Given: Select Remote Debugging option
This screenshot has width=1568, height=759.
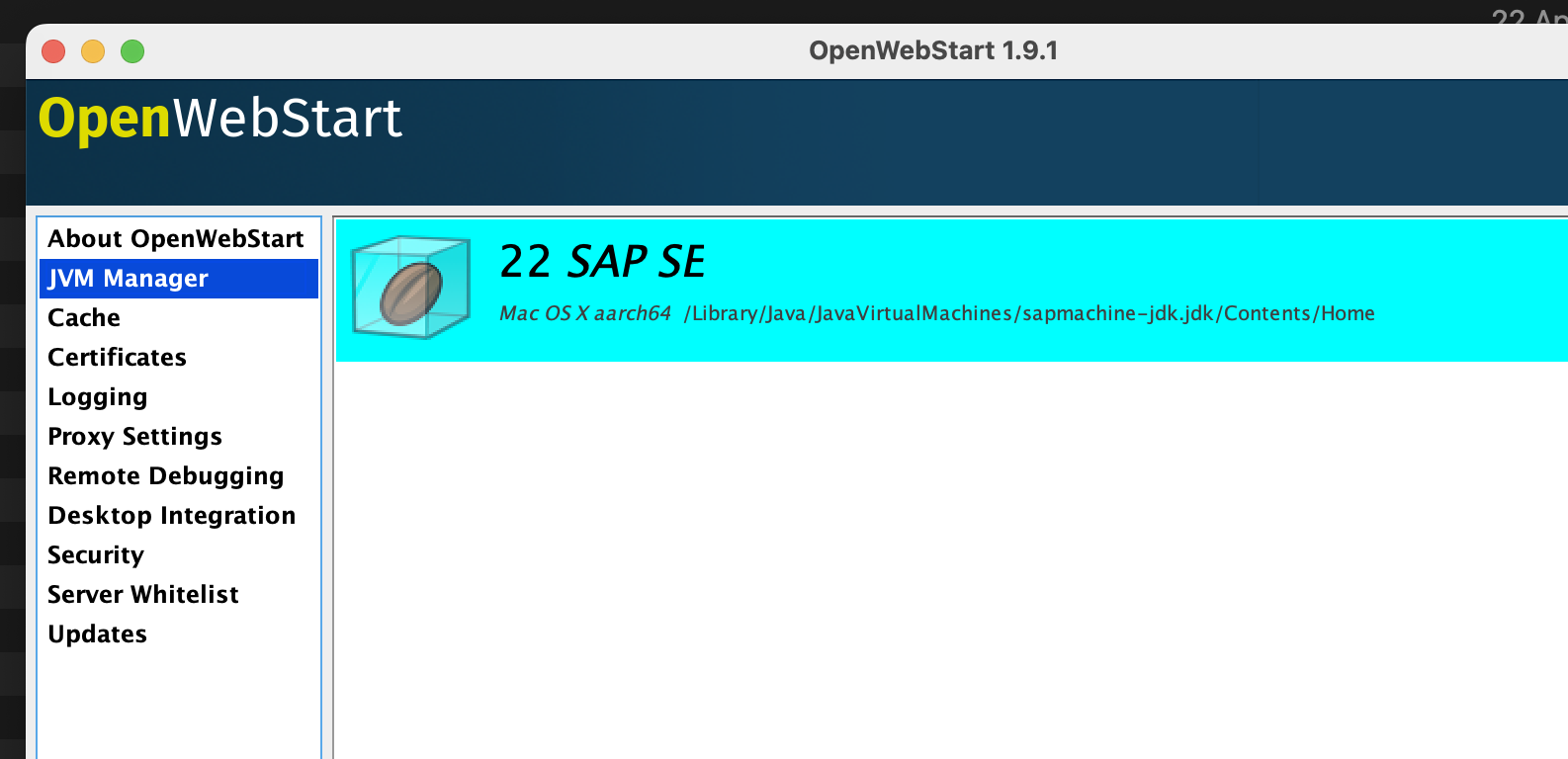Looking at the screenshot, I should (179, 476).
